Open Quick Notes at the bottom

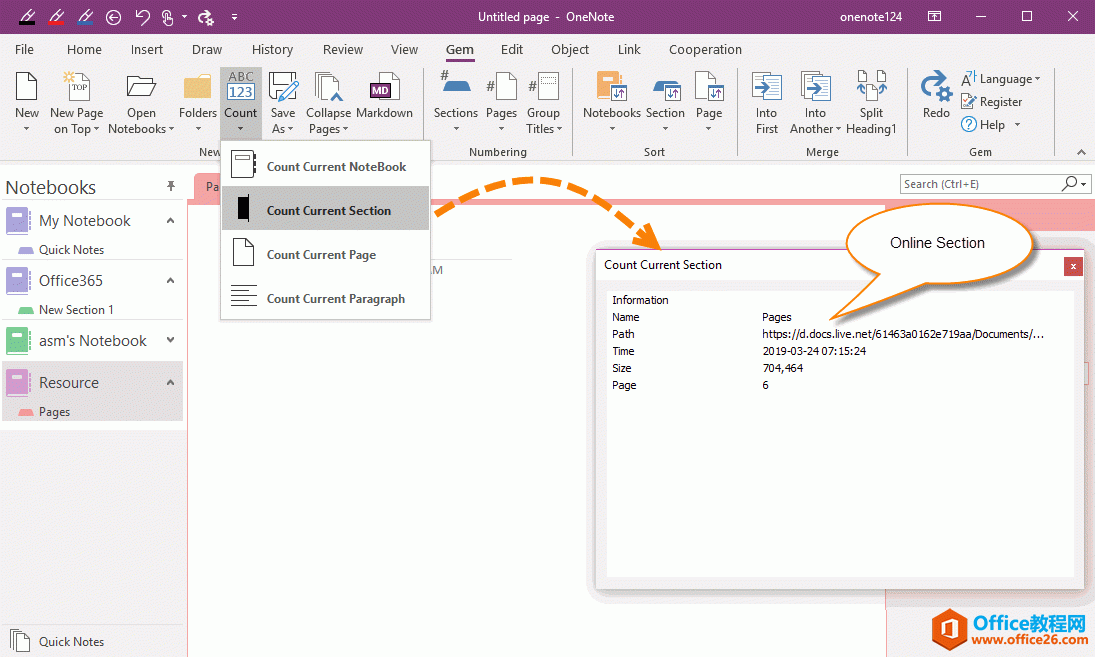(69, 641)
